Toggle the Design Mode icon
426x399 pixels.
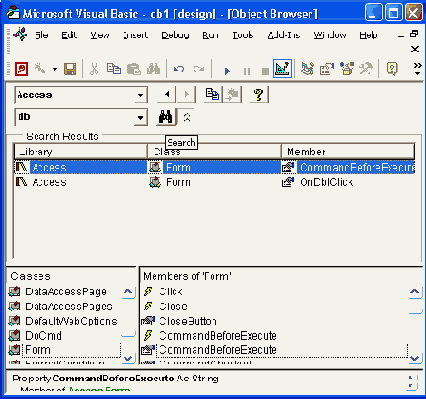[282, 69]
